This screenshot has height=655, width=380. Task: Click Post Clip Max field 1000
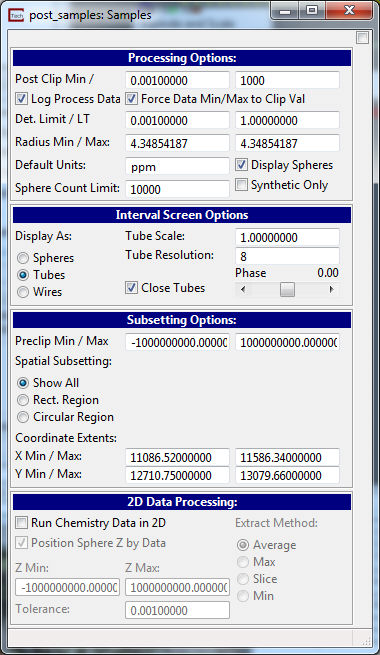click(x=287, y=80)
